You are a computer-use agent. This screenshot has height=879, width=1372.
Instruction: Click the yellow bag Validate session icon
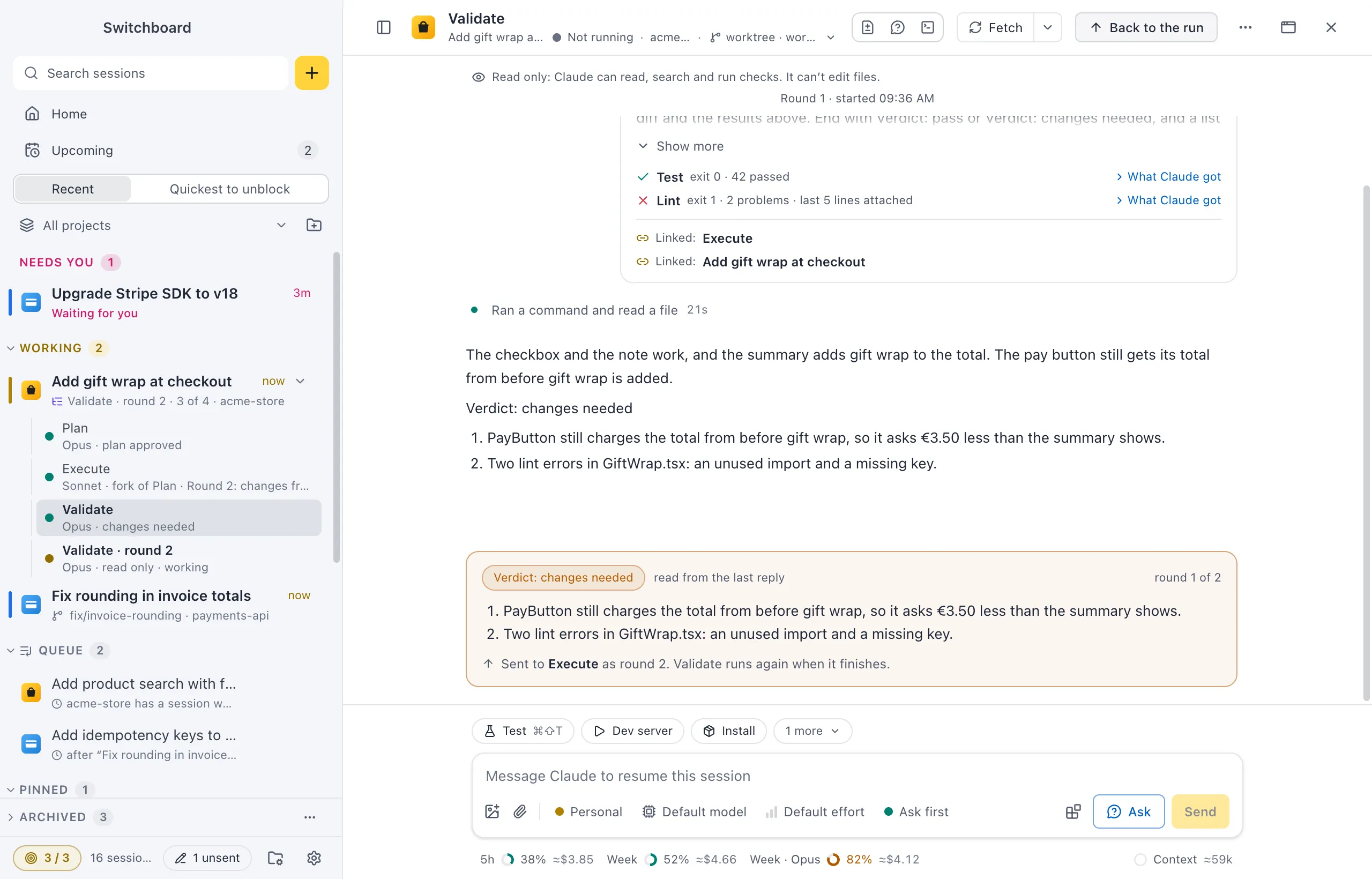pyautogui.click(x=423, y=27)
